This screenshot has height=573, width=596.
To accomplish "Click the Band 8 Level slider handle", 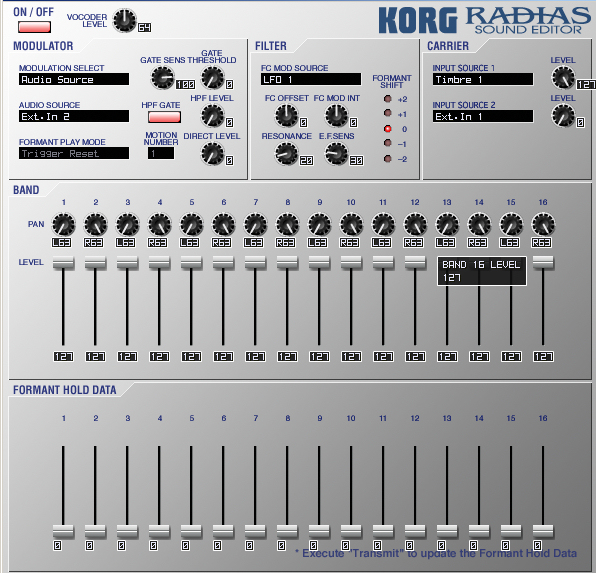I will tap(287, 263).
